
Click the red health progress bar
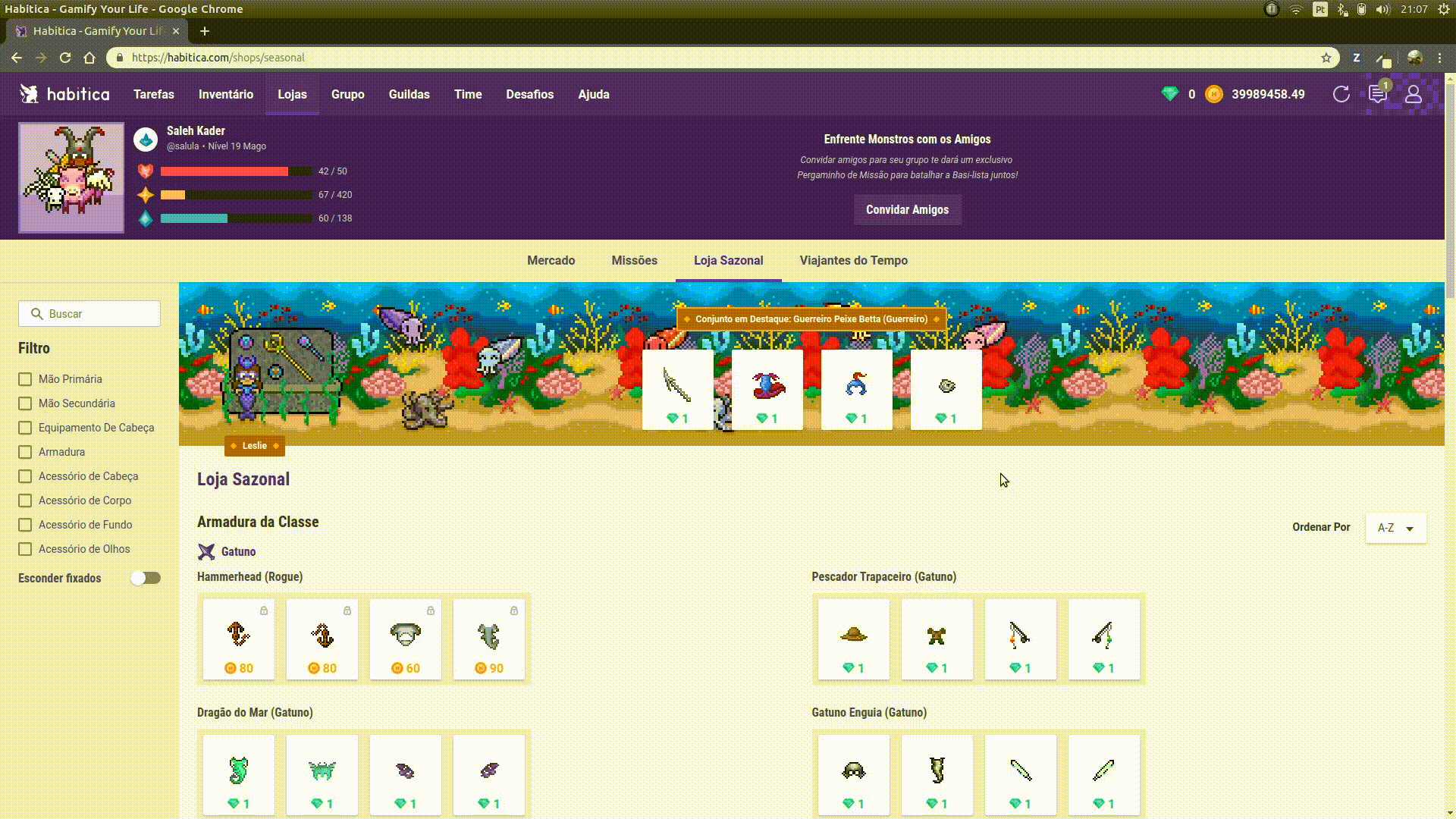237,171
